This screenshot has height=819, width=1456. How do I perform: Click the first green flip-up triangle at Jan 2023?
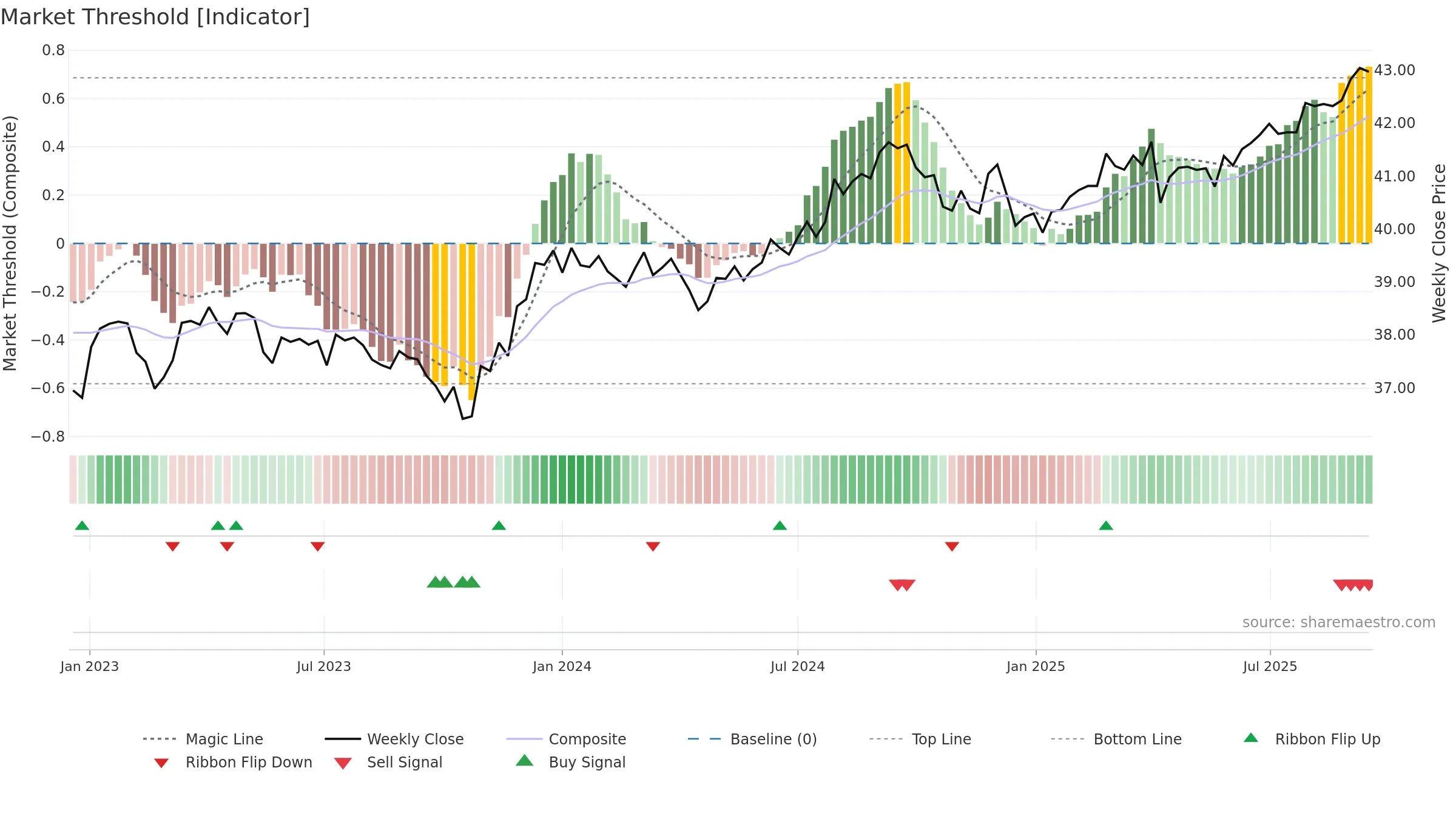point(82,525)
